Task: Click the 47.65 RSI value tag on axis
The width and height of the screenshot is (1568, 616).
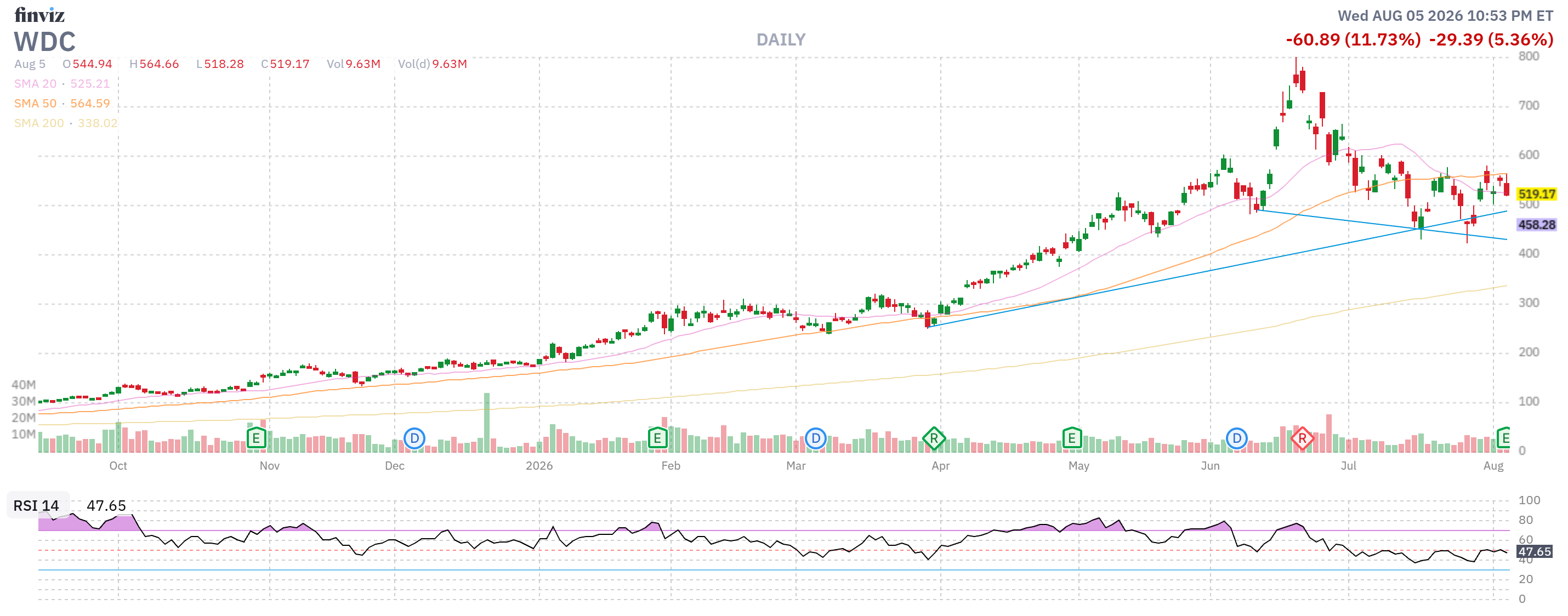Action: point(1535,551)
